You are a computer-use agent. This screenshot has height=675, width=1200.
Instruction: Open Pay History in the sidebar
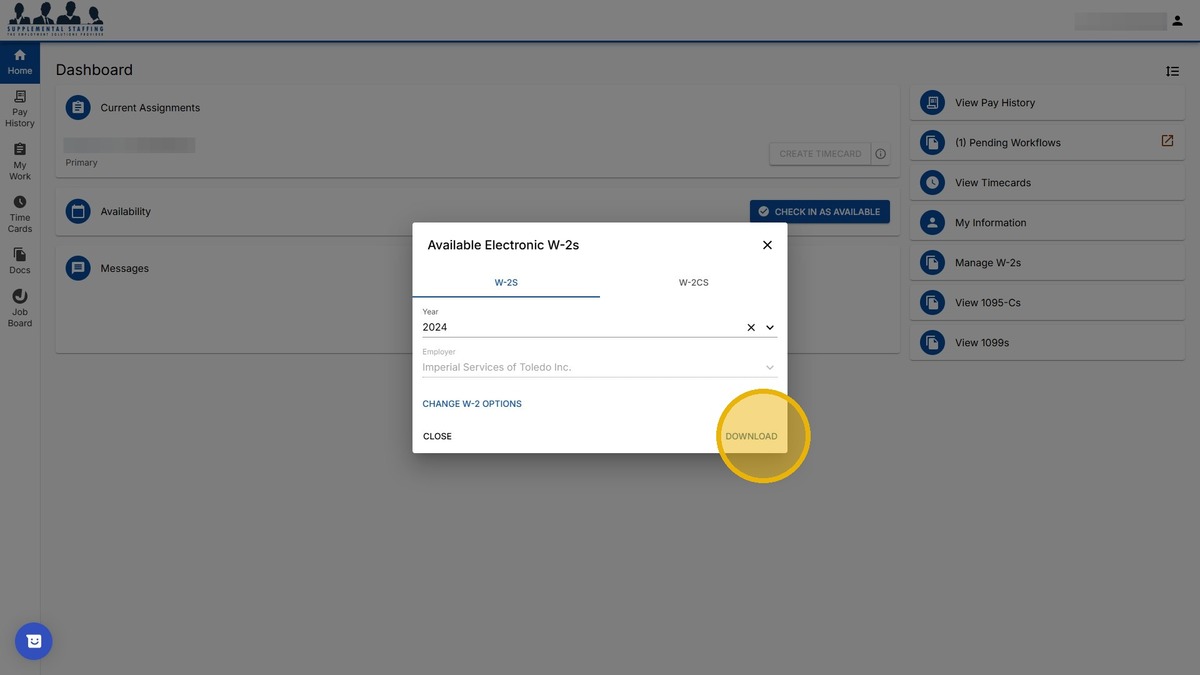click(20, 109)
